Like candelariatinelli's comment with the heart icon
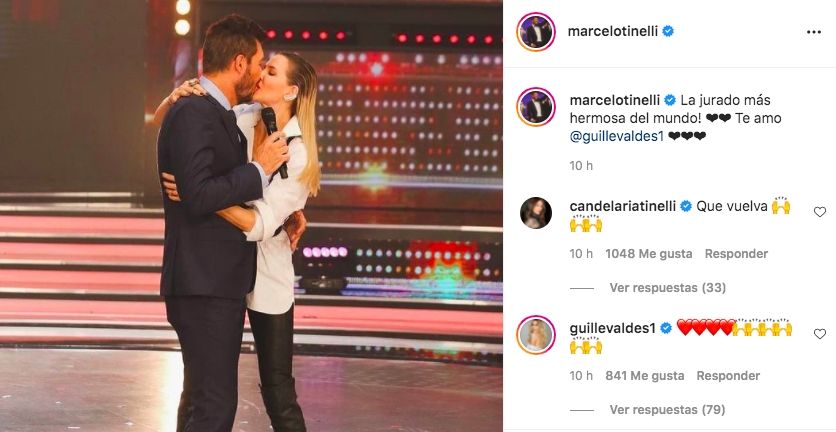Viewport: 836px width, 432px height. pos(819,212)
